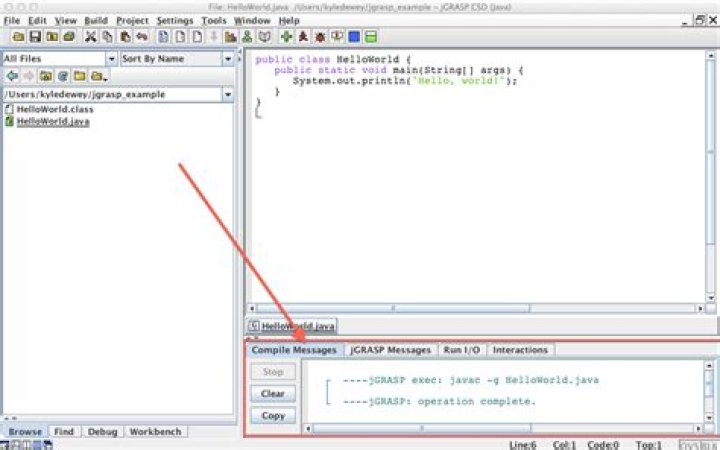This screenshot has width=720, height=450.
Task: Open the View menu
Action: pos(66,21)
